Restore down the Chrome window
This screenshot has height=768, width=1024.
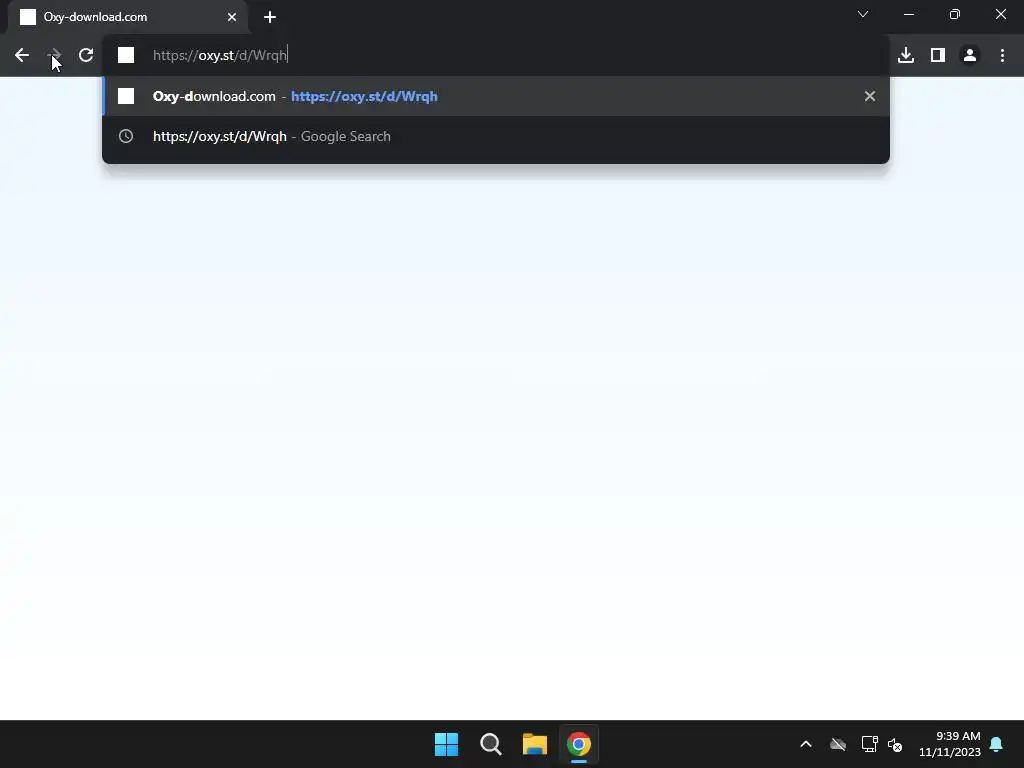pyautogui.click(x=955, y=14)
